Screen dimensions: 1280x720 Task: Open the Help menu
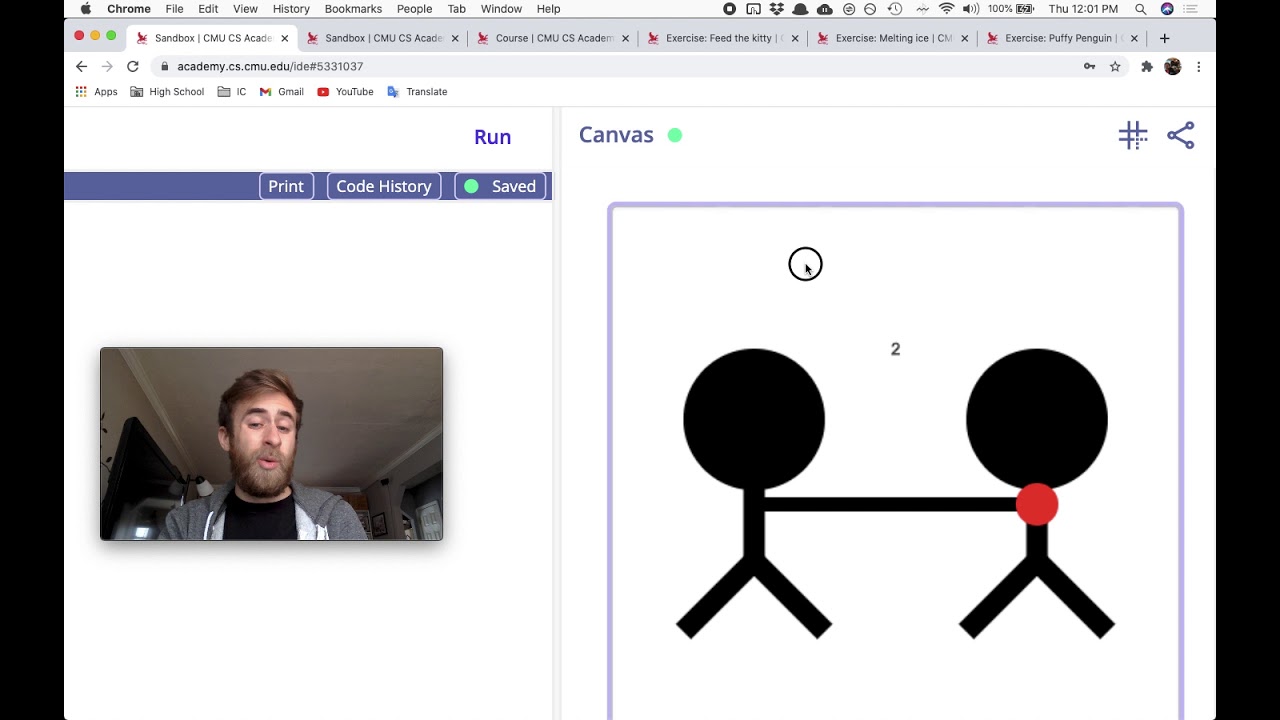548,9
